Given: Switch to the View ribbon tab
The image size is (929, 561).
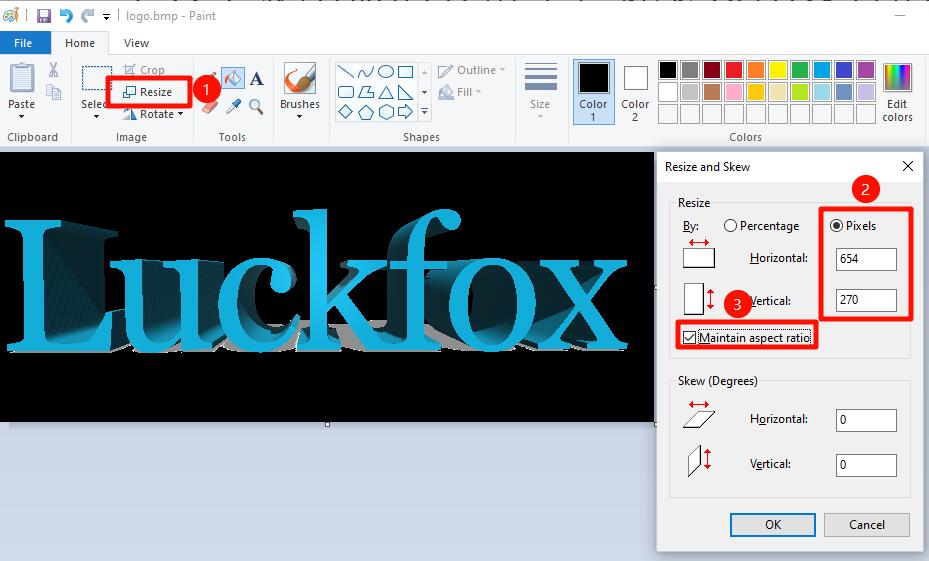Looking at the screenshot, I should coord(136,43).
